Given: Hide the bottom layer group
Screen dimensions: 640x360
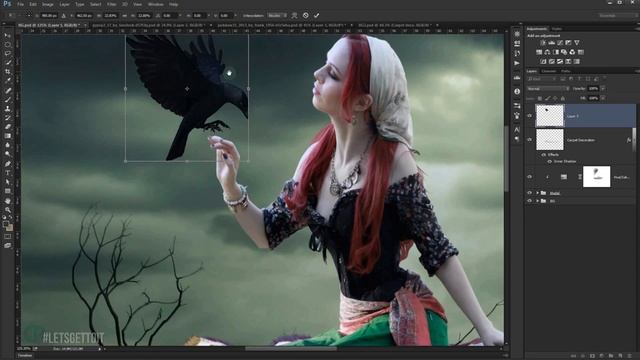Looking at the screenshot, I should pos(530,201).
